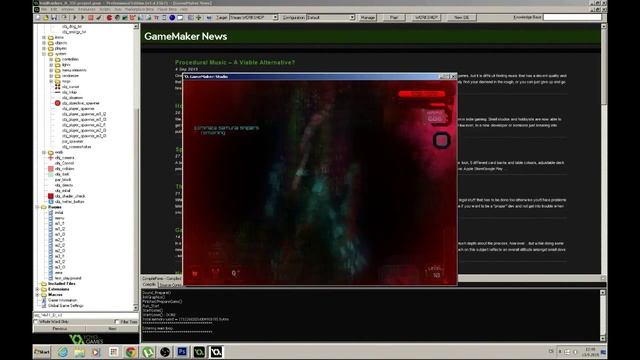This screenshot has height=360, width=640.
Task: Select obj_shader_check in the tree
Action: (70, 196)
